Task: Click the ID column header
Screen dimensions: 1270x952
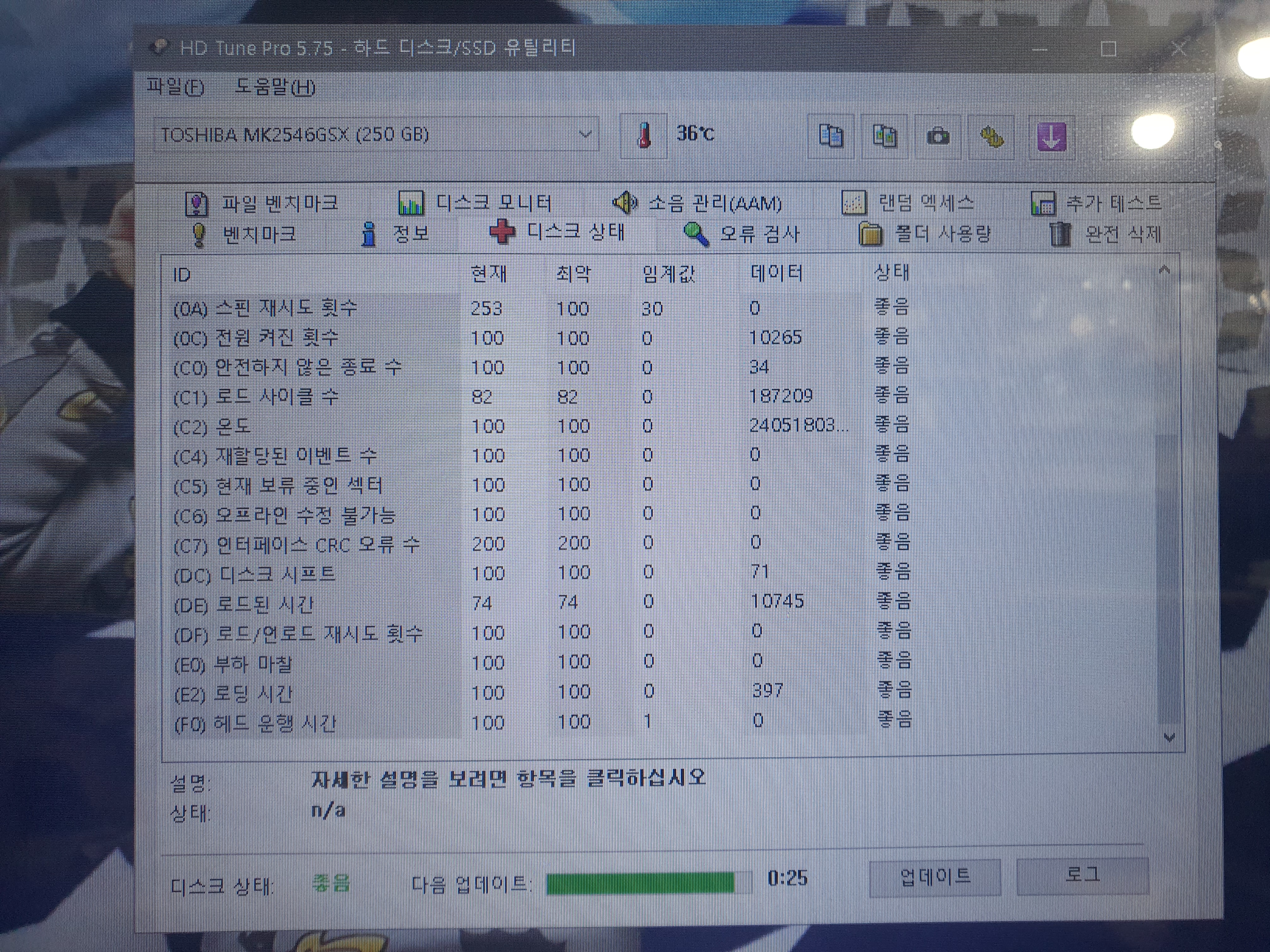Action: click(181, 275)
